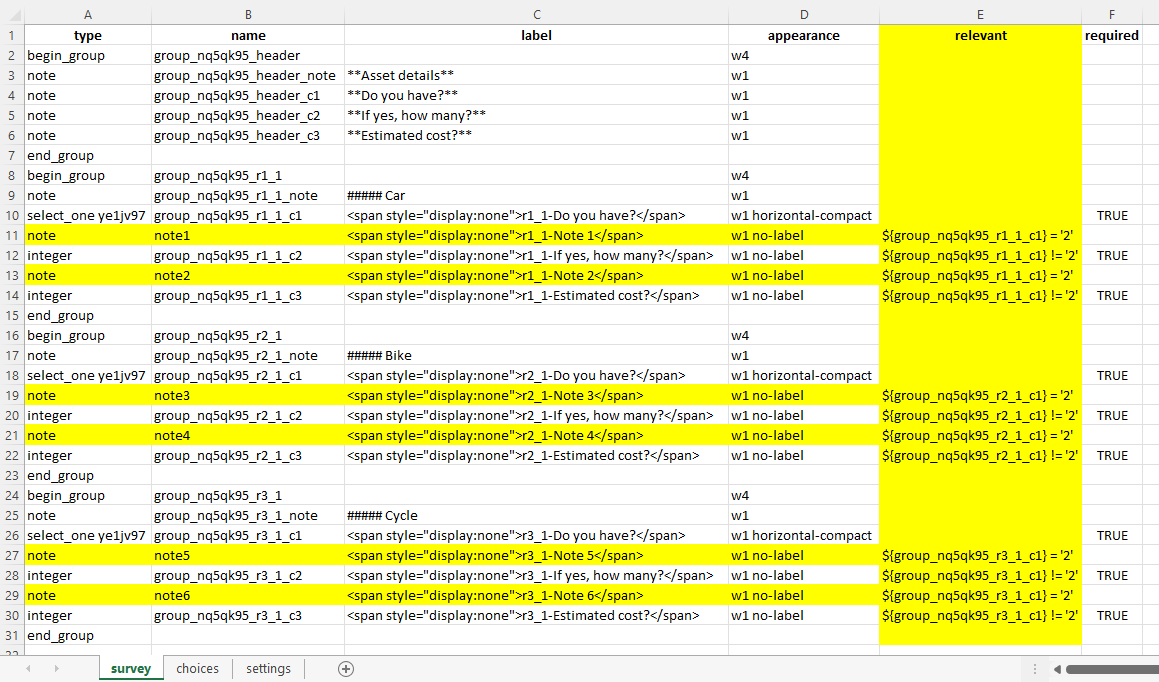This screenshot has width=1159, height=682.
Task: Switch to the choices sheet tab
Action: point(197,668)
